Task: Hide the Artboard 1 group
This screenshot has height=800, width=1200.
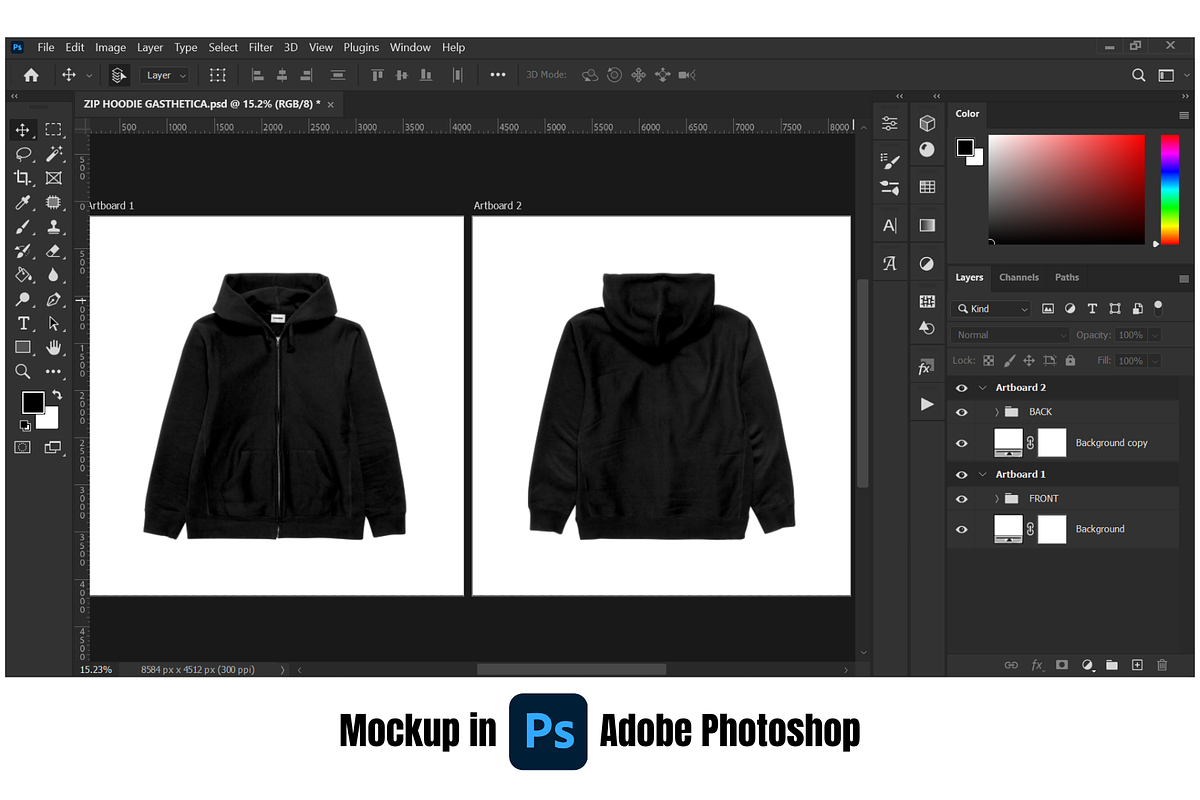Action: 962,475
